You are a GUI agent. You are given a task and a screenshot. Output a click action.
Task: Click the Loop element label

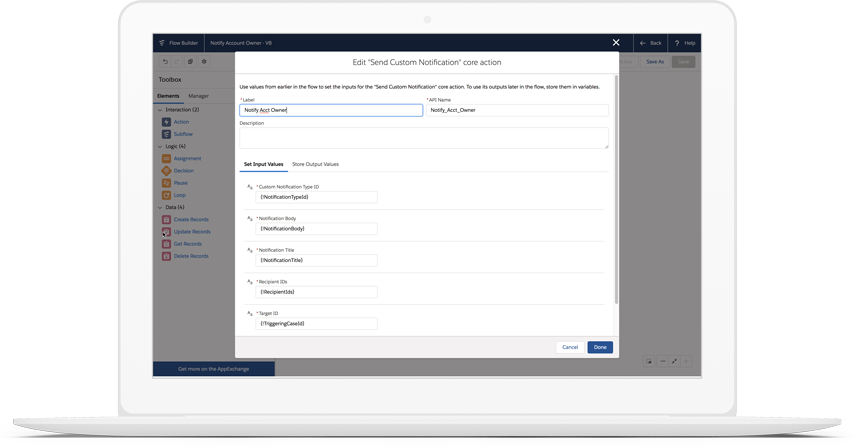[x=180, y=195]
